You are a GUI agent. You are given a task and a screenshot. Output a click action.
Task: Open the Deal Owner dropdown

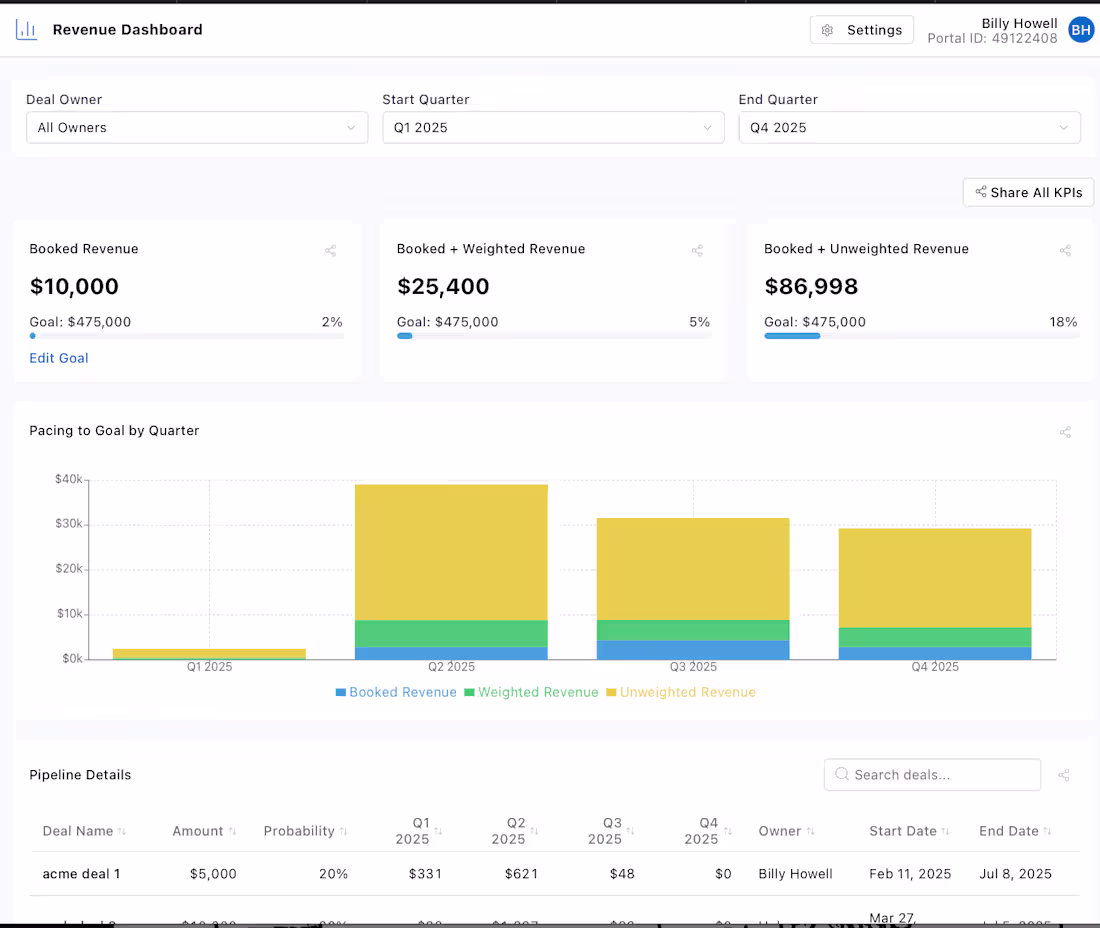click(x=197, y=128)
